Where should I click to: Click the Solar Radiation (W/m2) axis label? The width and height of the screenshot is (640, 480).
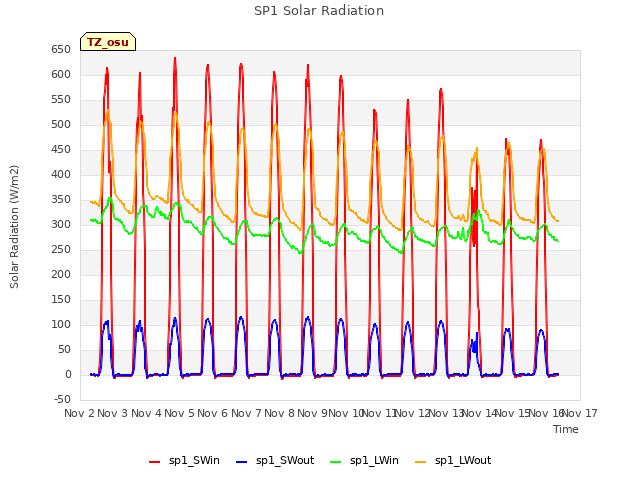click(14, 227)
